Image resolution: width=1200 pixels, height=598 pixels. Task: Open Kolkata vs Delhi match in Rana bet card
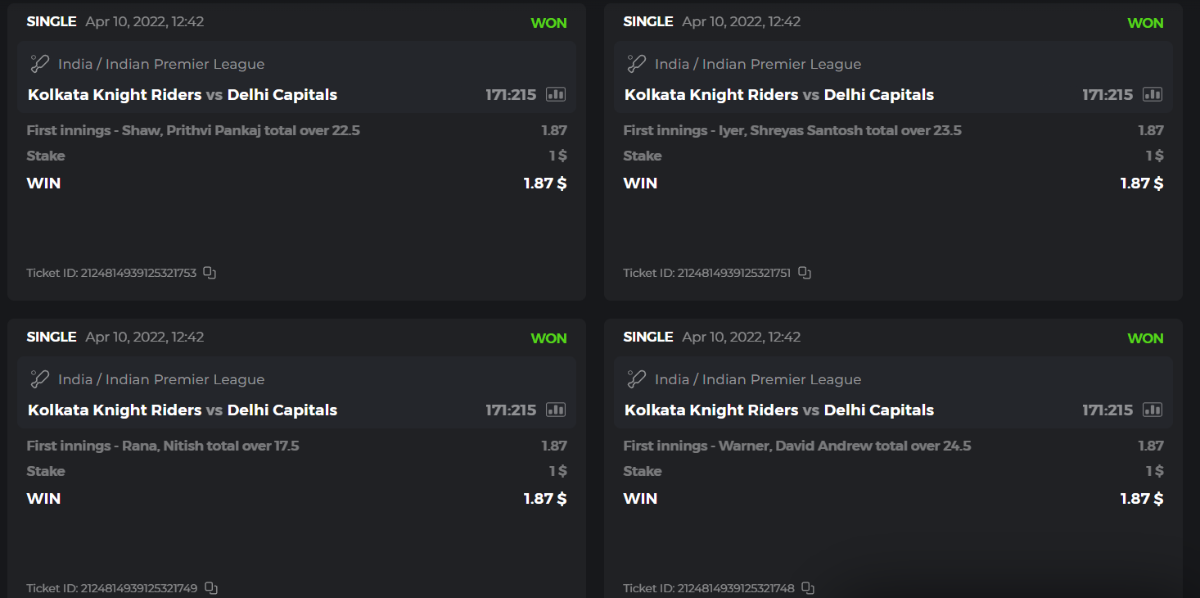(x=182, y=410)
